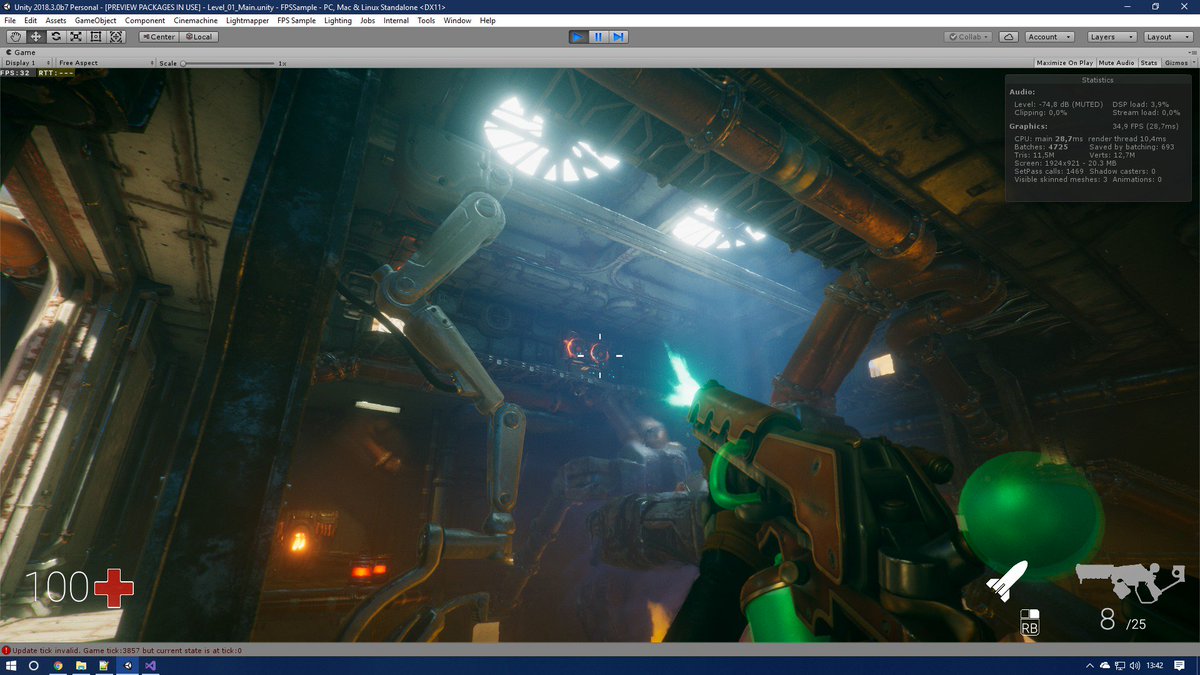
Task: Toggle Gizmos in Game view
Action: point(1174,63)
